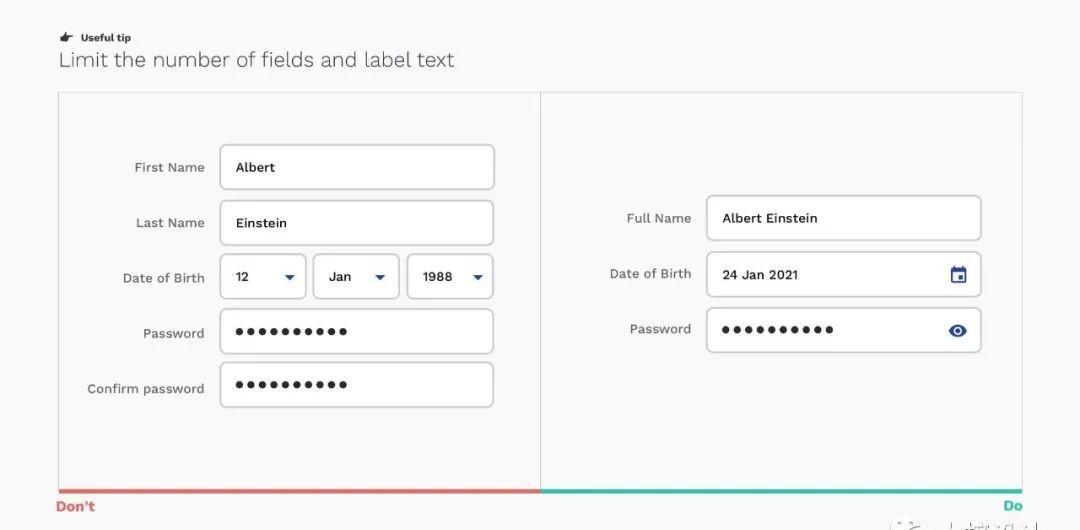Select the Last Name field containing Einstein
This screenshot has width=1080, height=530.
[x=357, y=223]
